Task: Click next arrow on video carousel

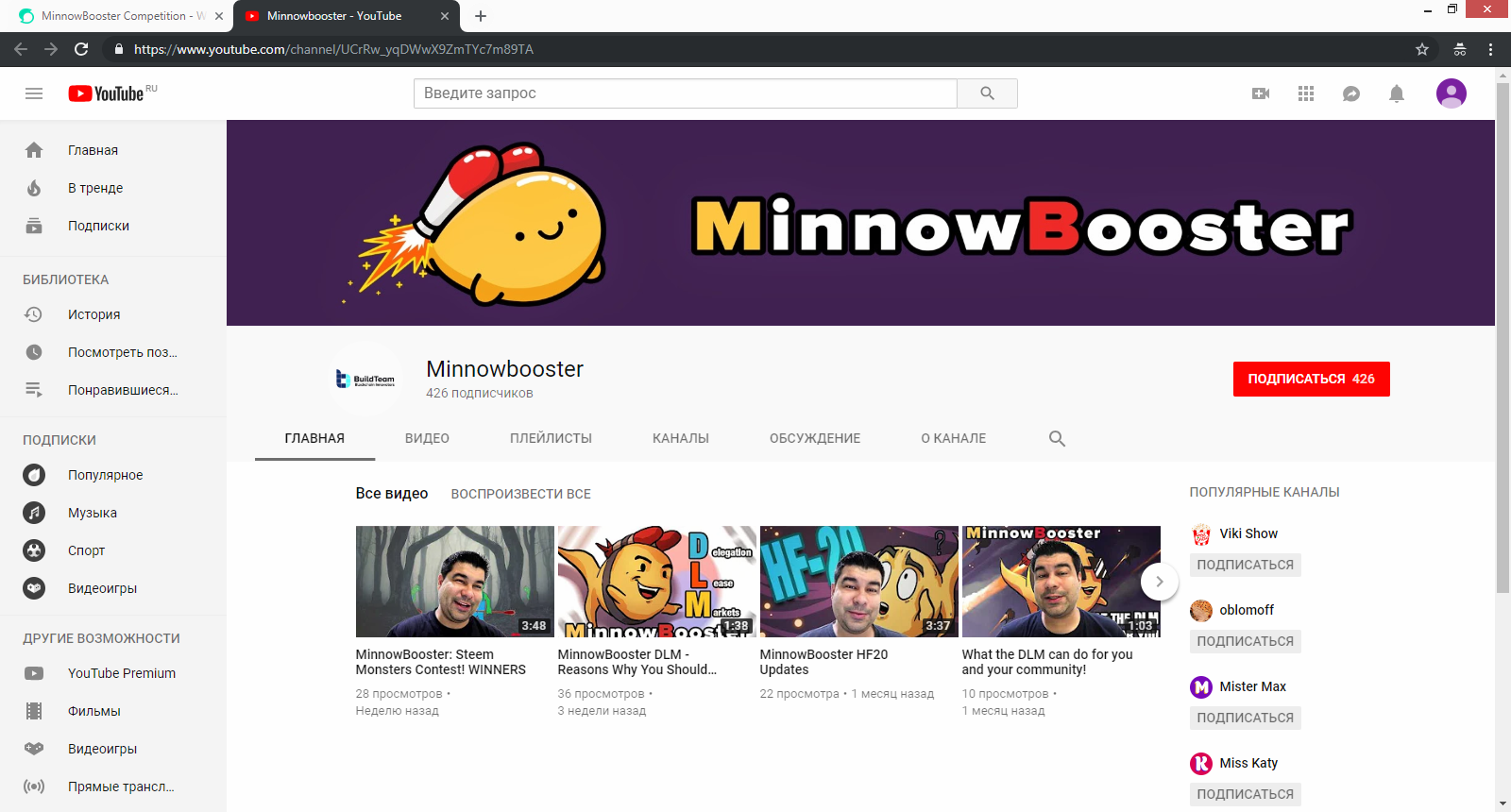Action: [1160, 582]
